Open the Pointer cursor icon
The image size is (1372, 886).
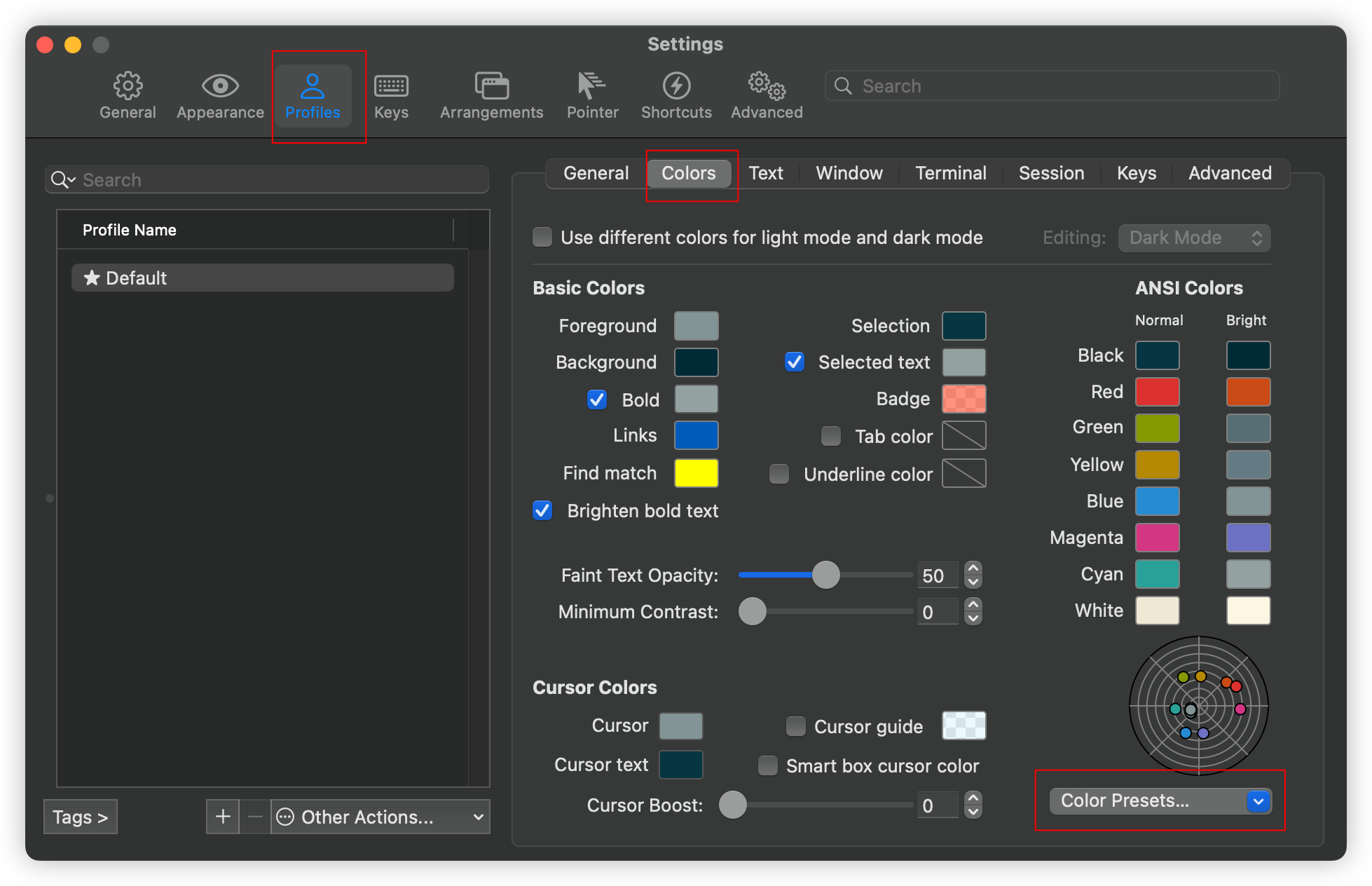pyautogui.click(x=592, y=86)
